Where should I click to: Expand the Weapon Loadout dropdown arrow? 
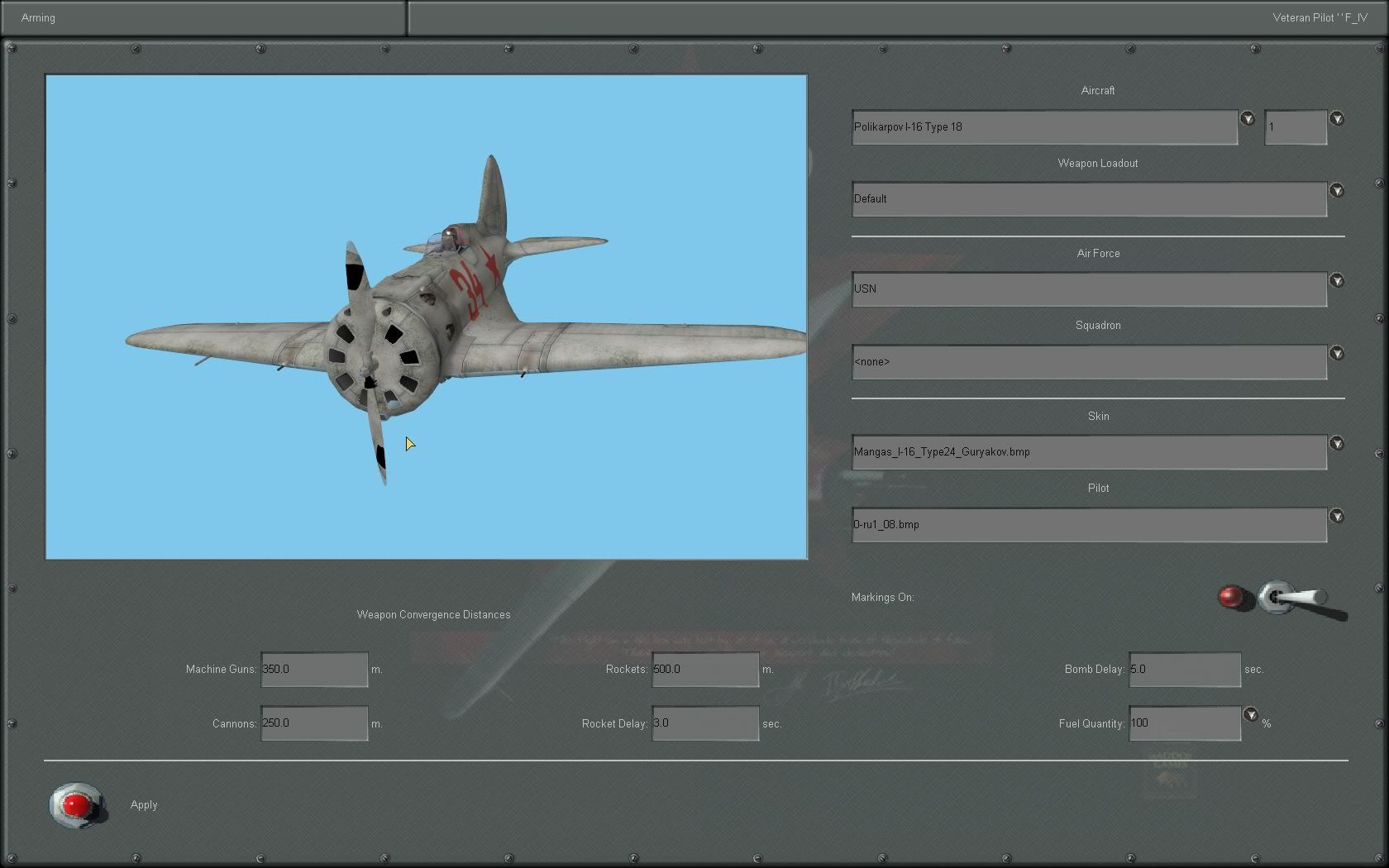tap(1337, 191)
